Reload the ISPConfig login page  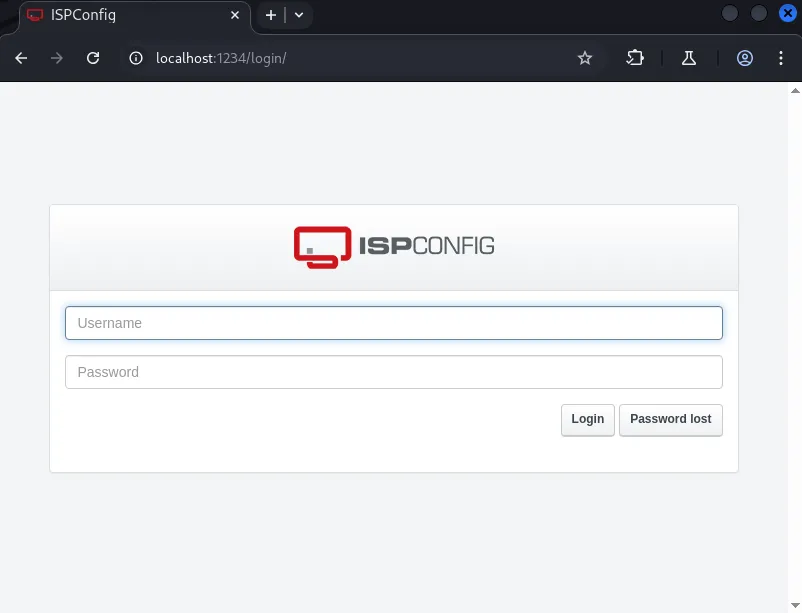click(x=93, y=58)
